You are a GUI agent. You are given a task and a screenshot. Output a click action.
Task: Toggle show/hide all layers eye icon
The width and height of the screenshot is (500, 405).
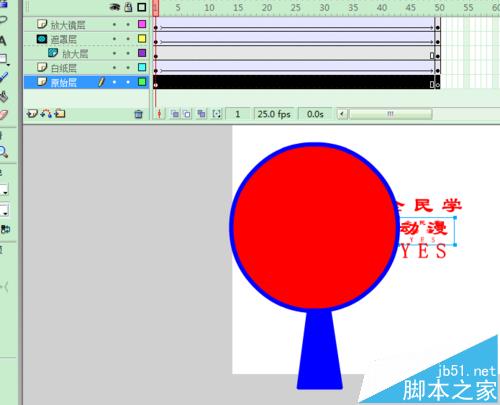pyautogui.click(x=115, y=7)
